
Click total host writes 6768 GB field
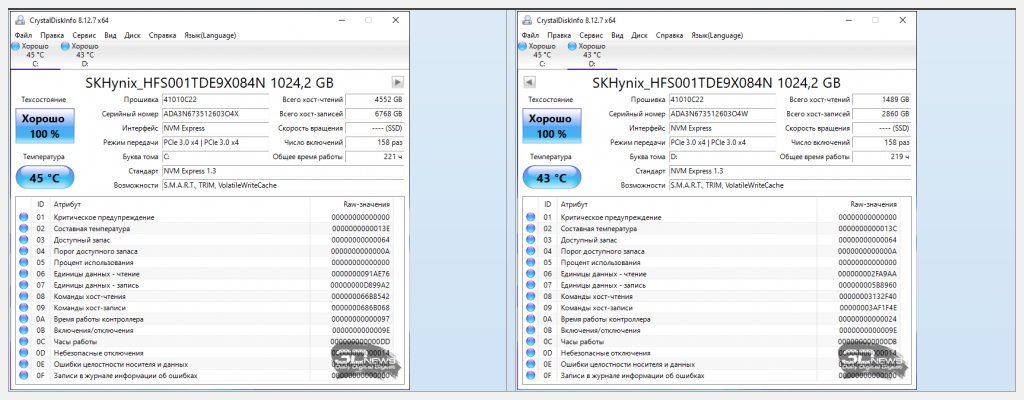[x=374, y=114]
